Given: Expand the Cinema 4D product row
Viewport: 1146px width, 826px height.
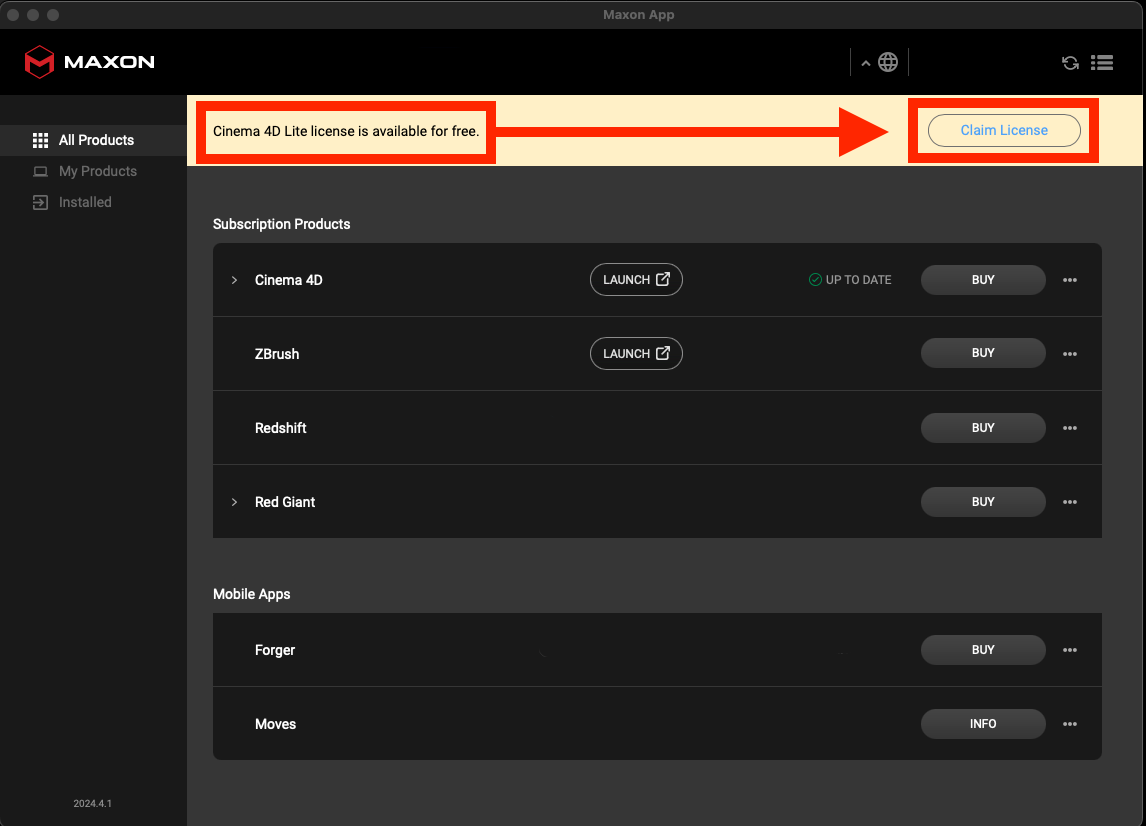Looking at the screenshot, I should click(x=234, y=280).
